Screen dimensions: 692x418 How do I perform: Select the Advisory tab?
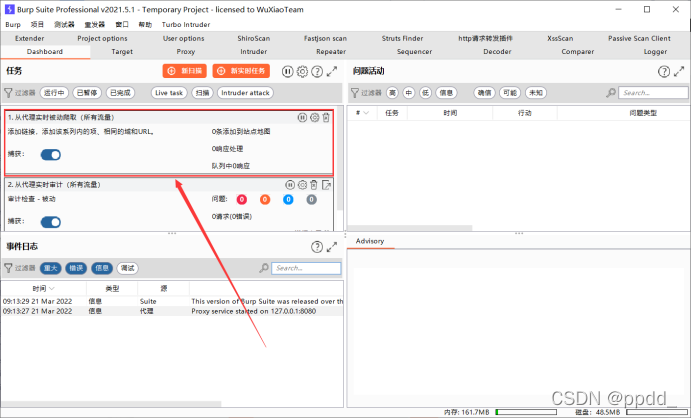tap(370, 241)
